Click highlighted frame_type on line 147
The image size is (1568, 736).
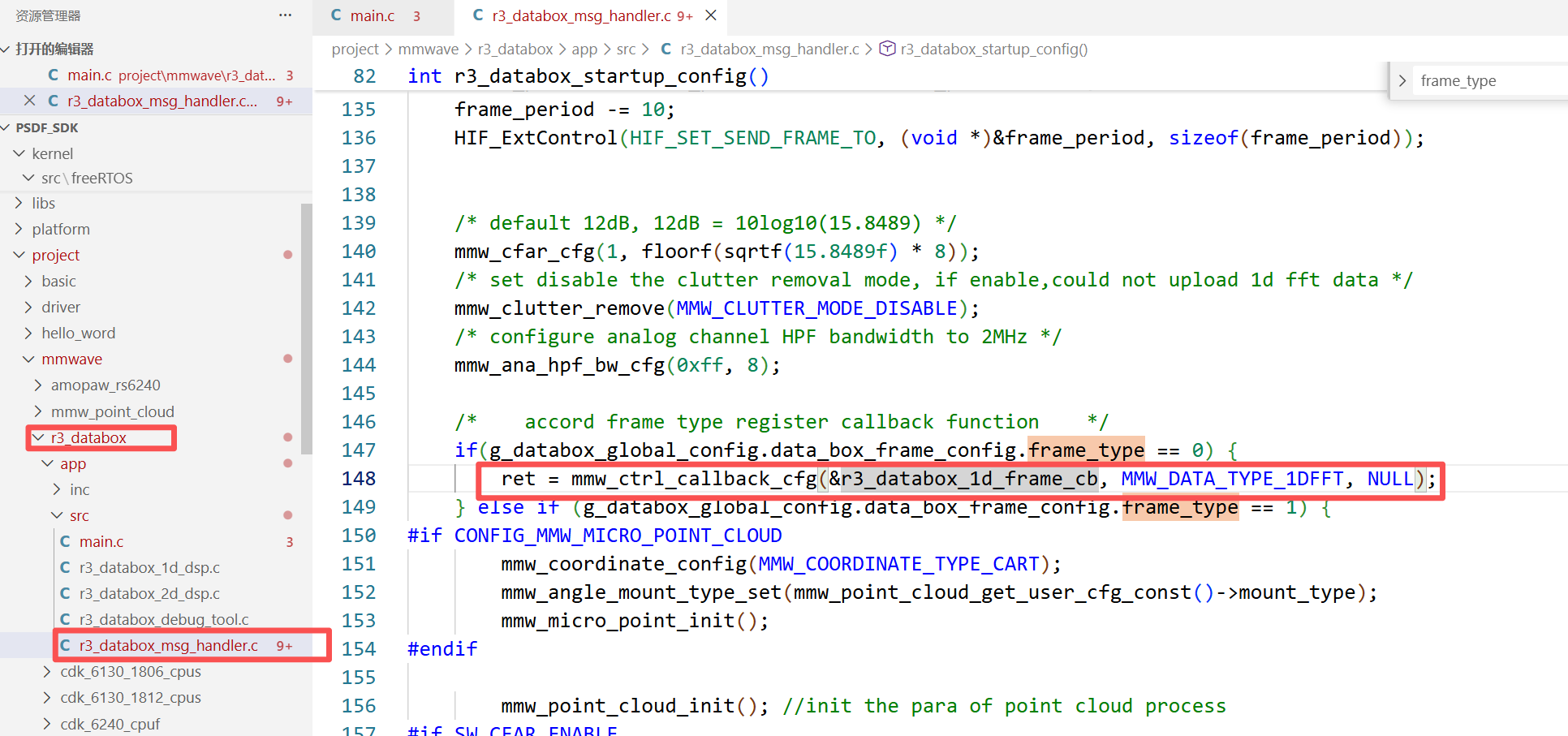coord(1086,450)
